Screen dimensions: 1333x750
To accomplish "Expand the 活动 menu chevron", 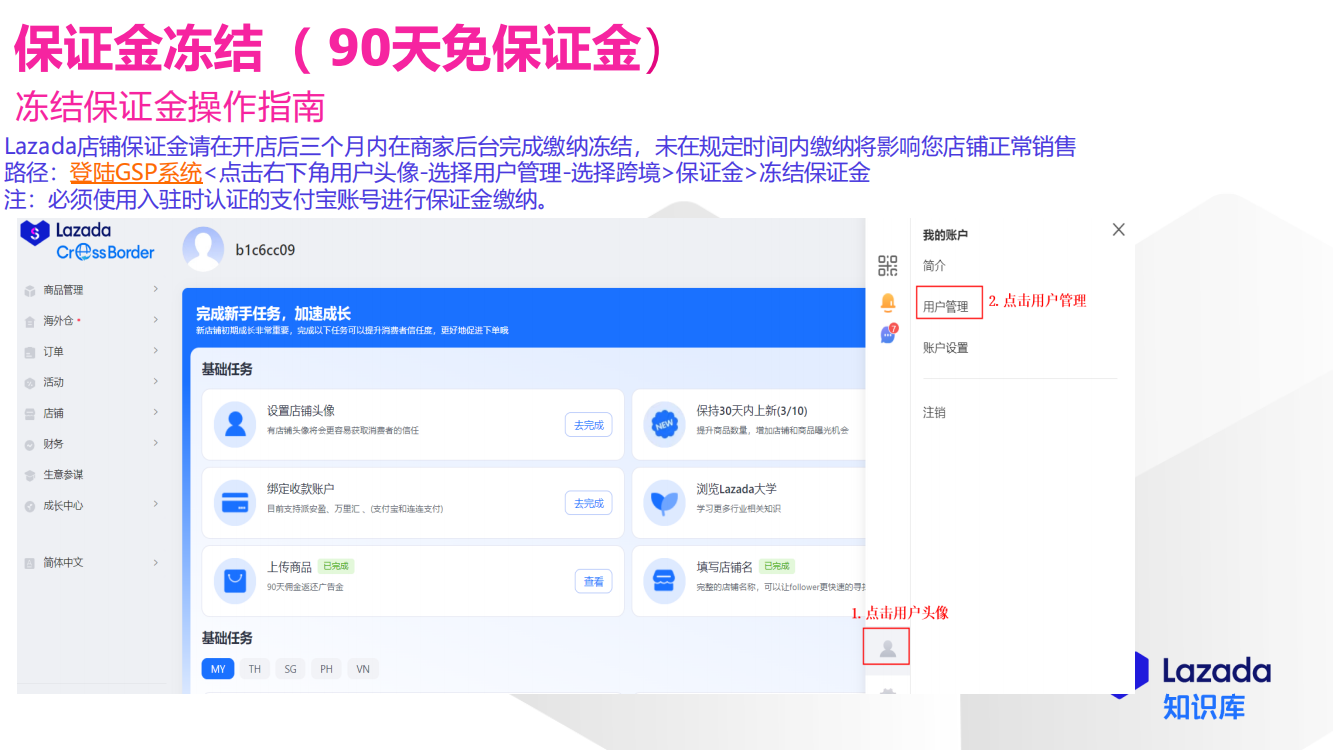I will tap(155, 381).
